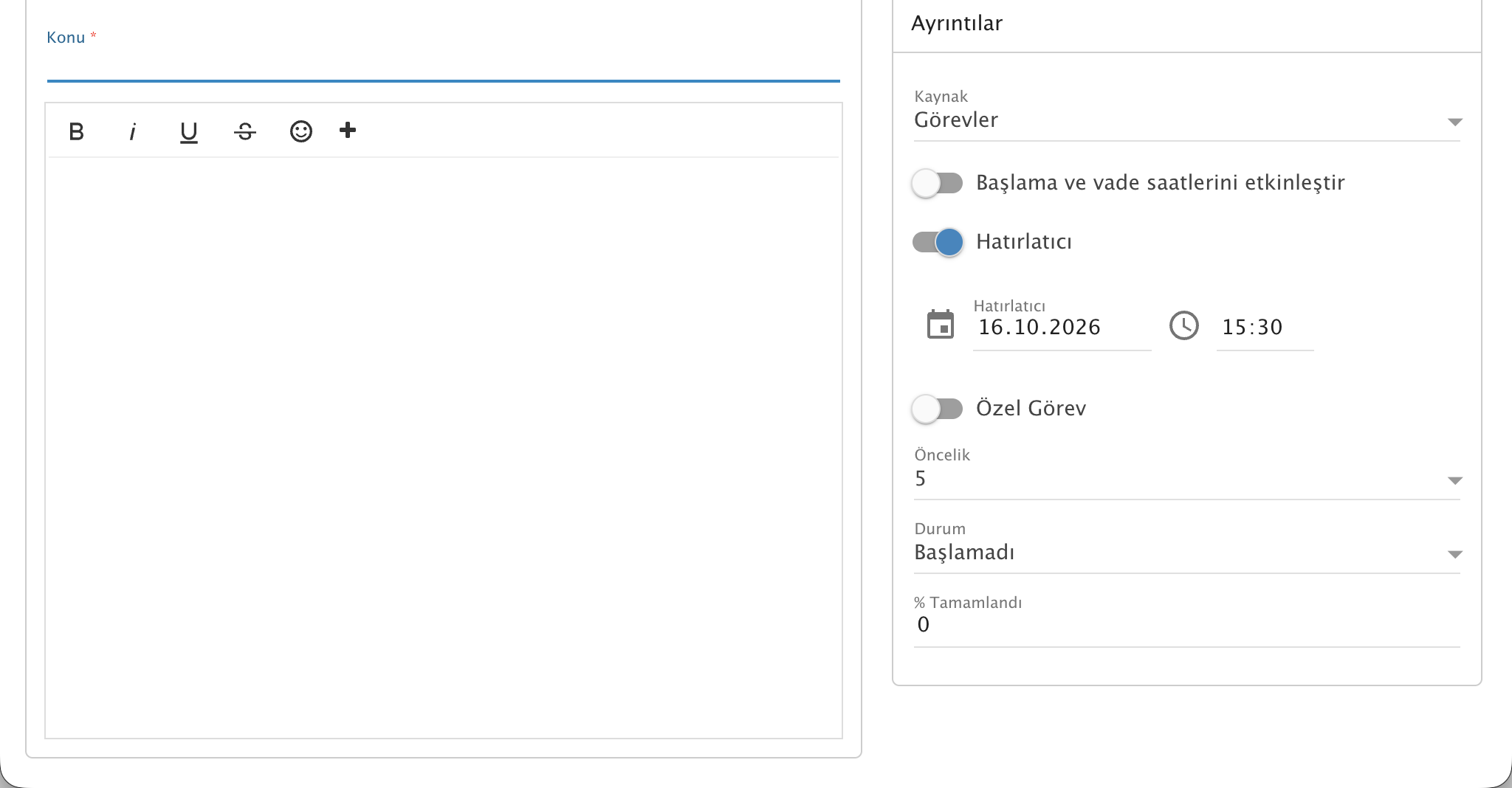1512x788 pixels.
Task: Click the Ayrıntılar panel heading
Action: click(957, 23)
